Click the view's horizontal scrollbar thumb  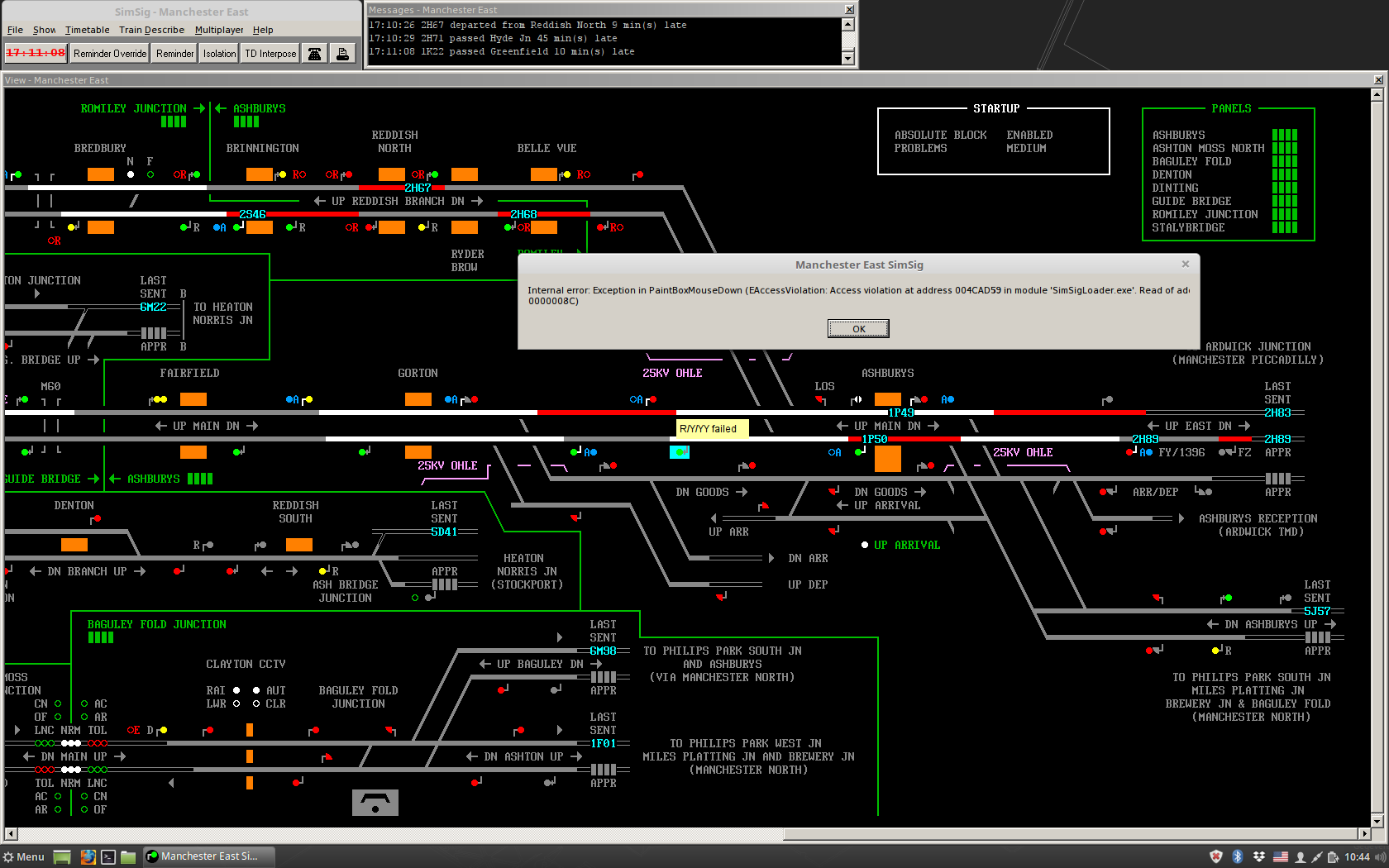coord(1071,833)
